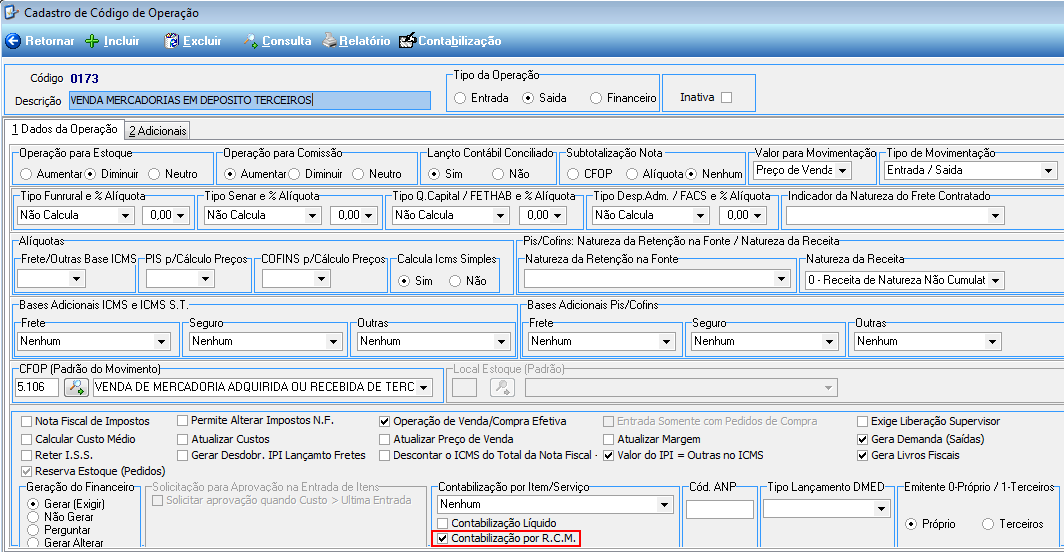The height and width of the screenshot is (552, 1064).
Task: Enable Calcular Custo Médio checkbox
Action: coord(26,439)
